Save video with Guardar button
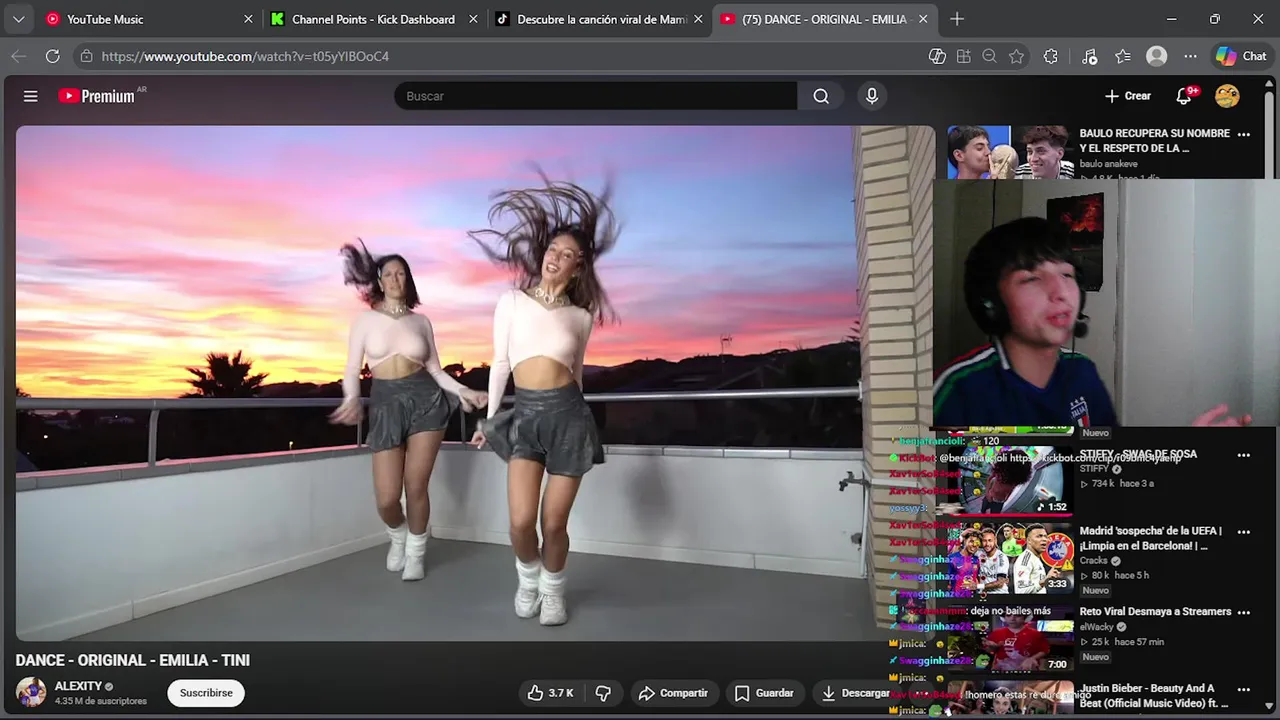 (x=764, y=693)
